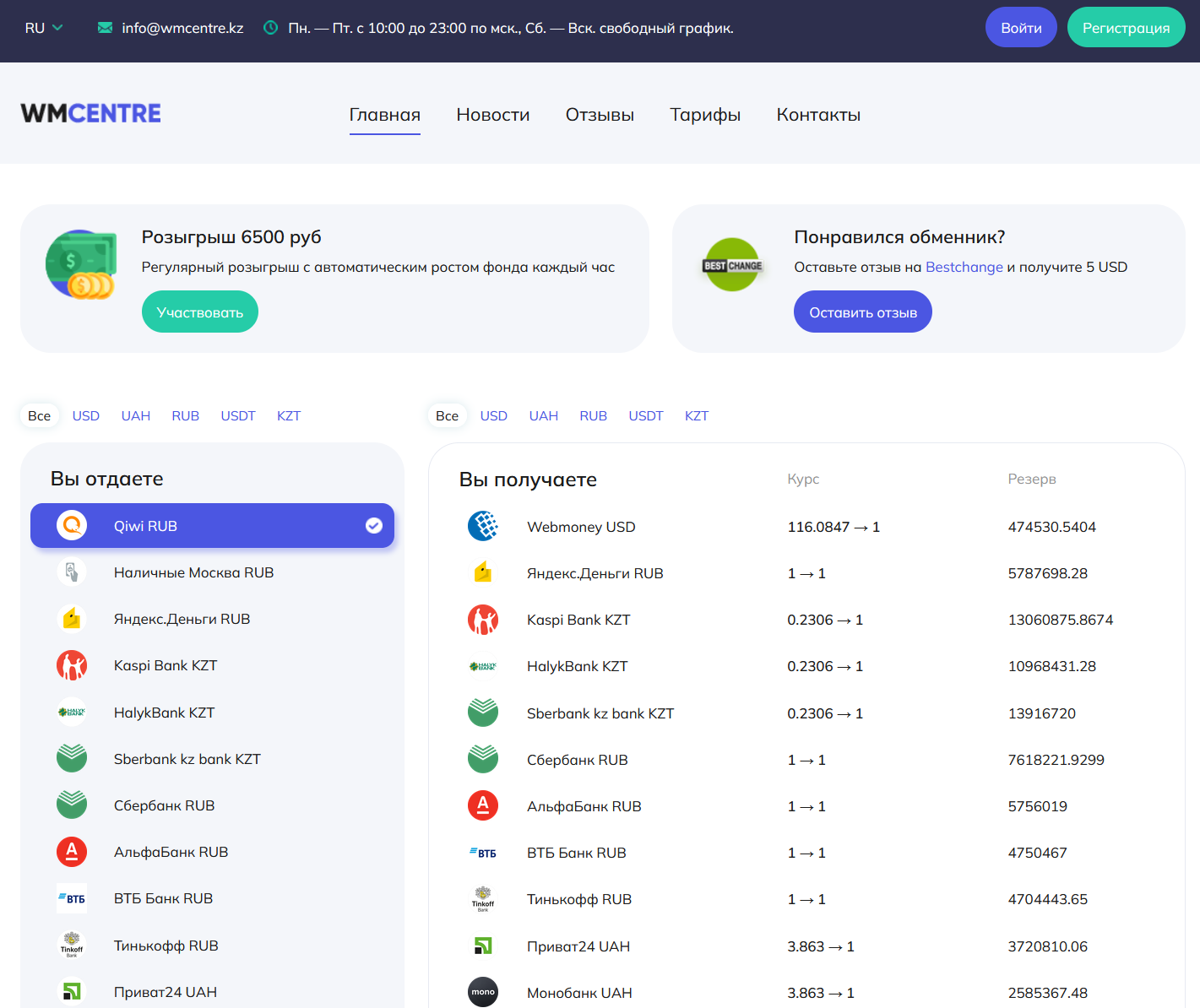Filter give list by USD
Image resolution: width=1200 pixels, height=1008 pixels.
point(86,415)
